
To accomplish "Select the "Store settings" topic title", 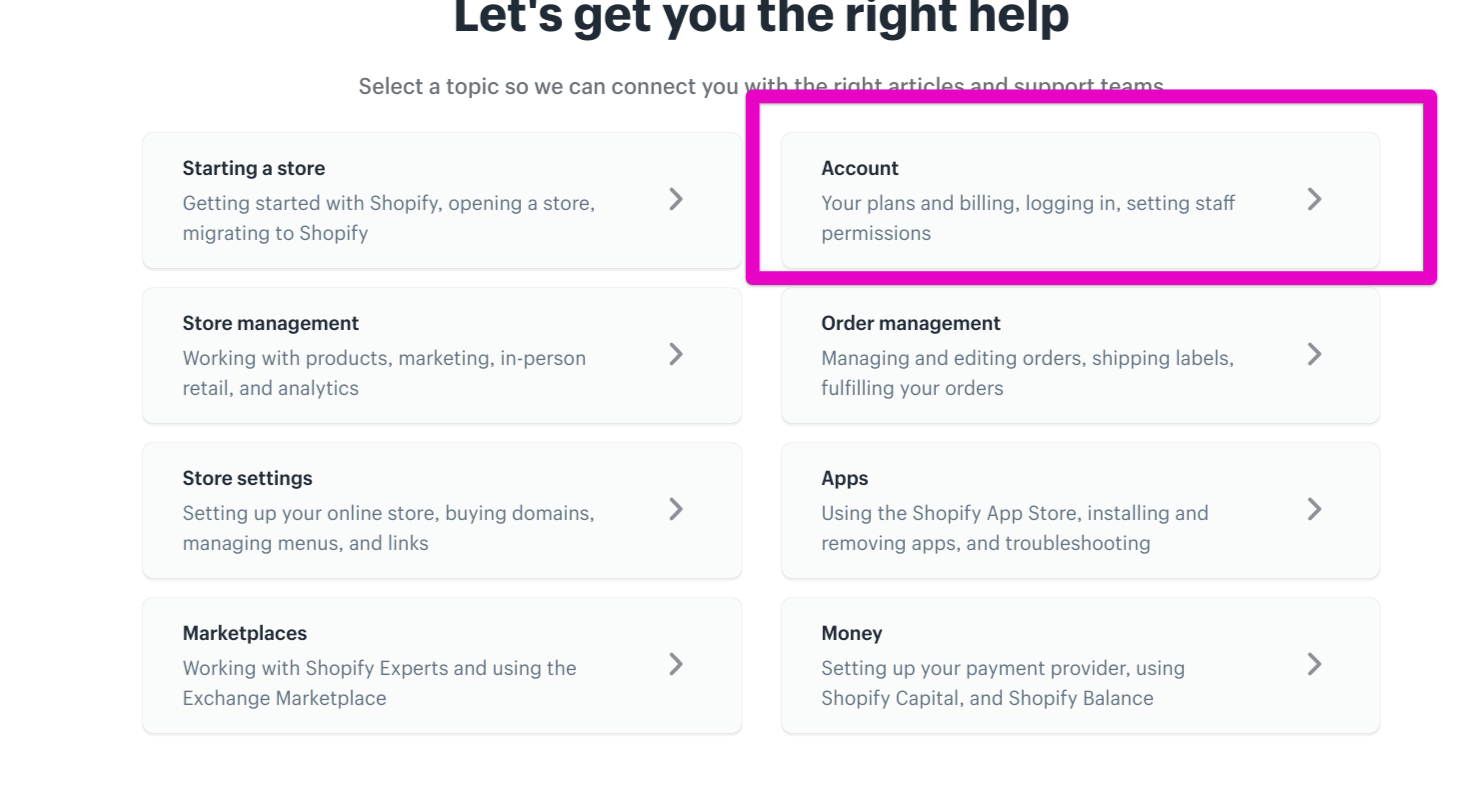I will click(x=247, y=478).
